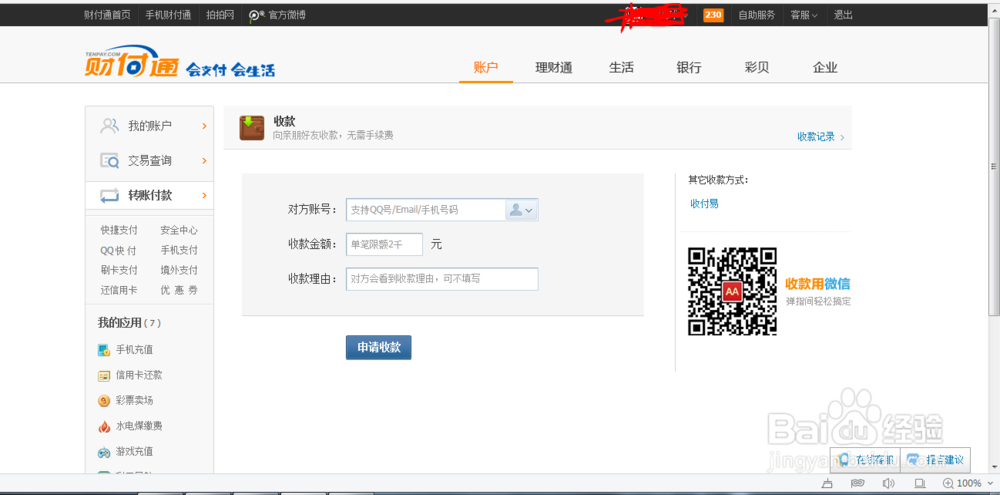
Task: Click the 水电煤缴费 text label
Action: [139, 426]
